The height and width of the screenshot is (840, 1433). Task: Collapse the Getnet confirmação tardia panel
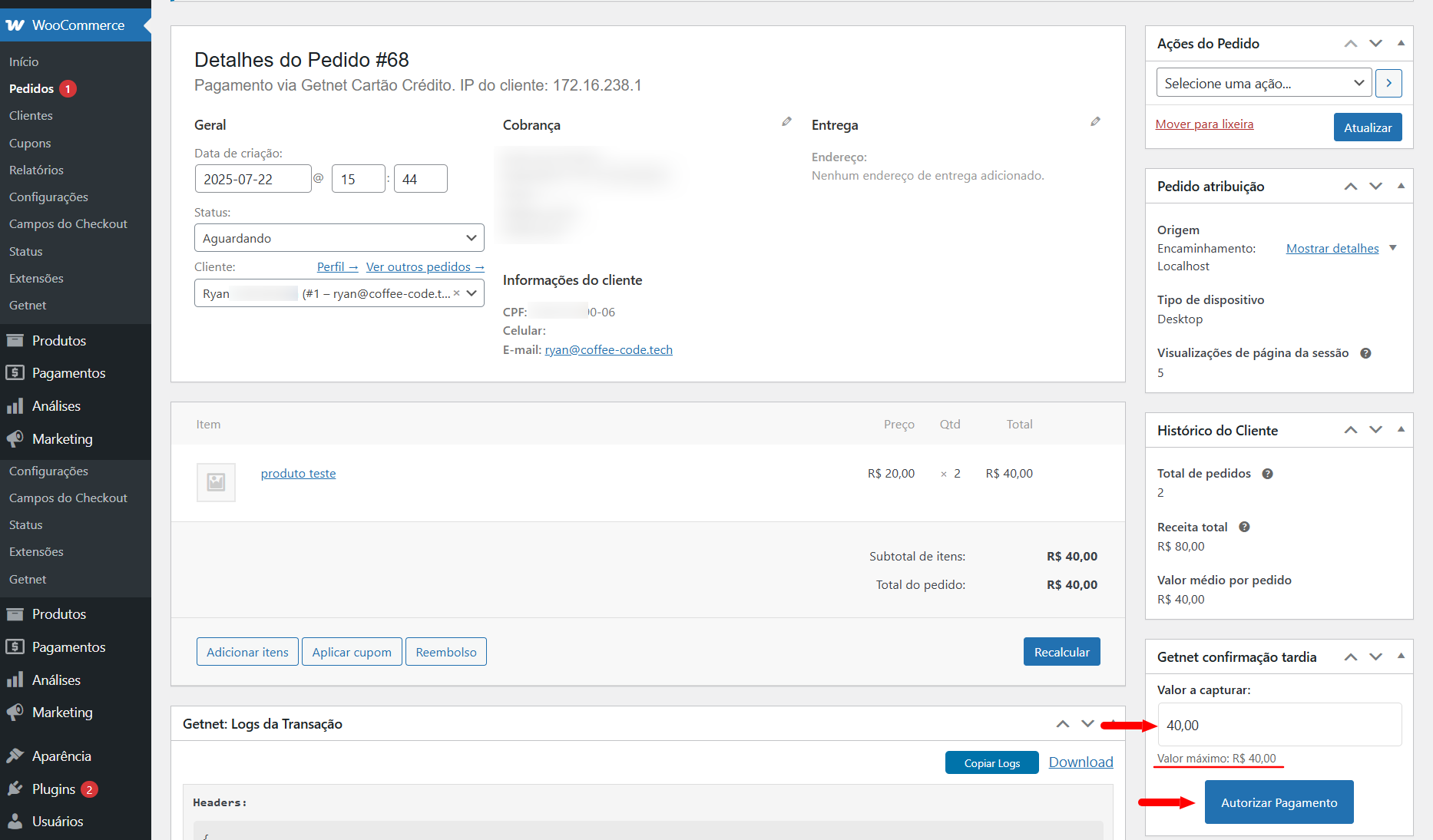tap(1401, 656)
